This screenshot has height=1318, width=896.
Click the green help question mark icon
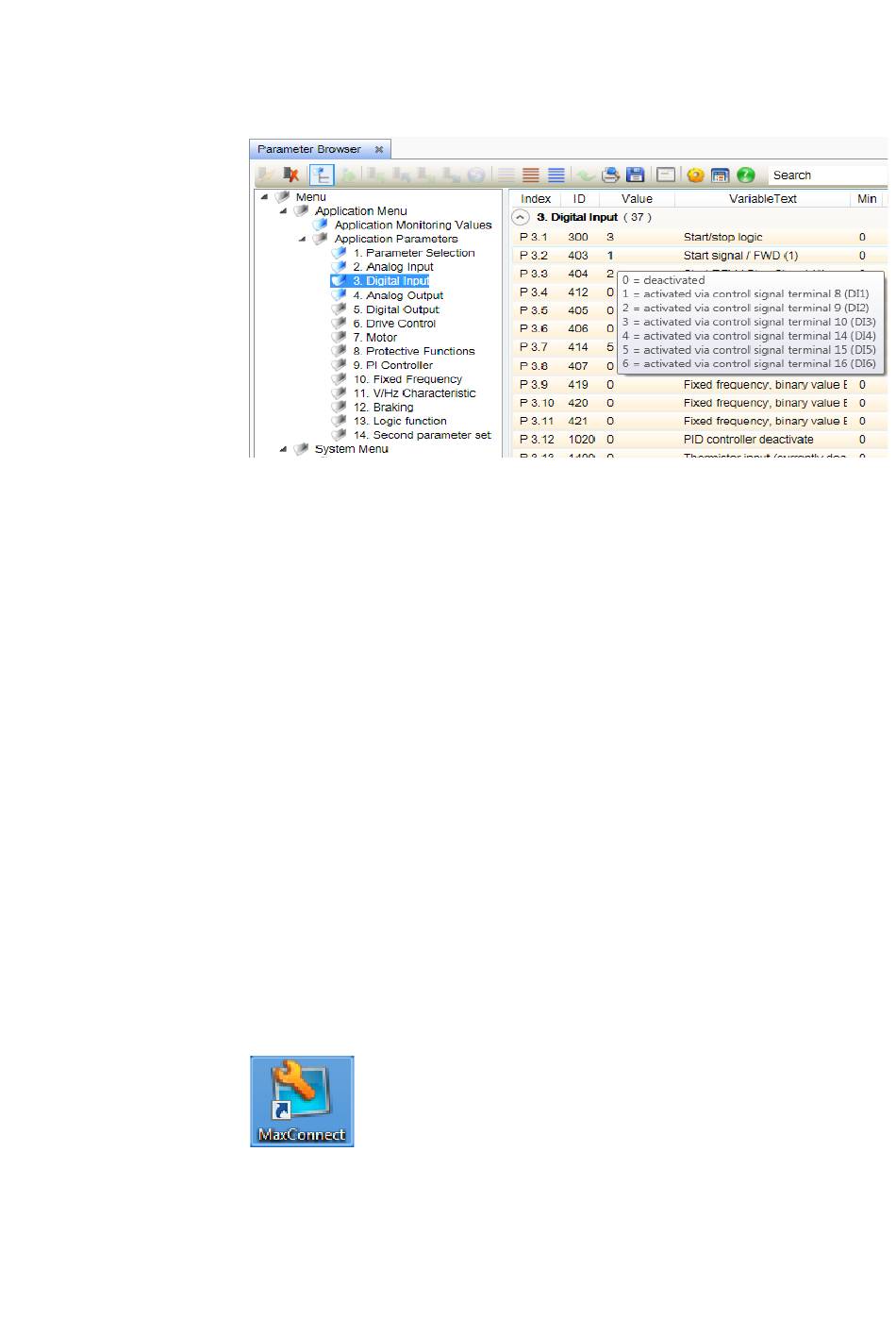[745, 175]
